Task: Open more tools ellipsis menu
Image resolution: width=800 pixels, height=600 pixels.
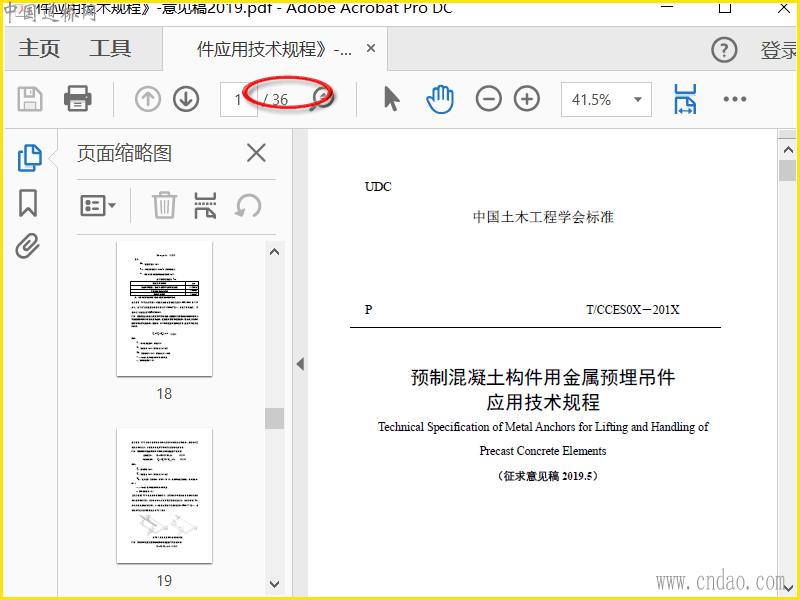Action: click(735, 99)
